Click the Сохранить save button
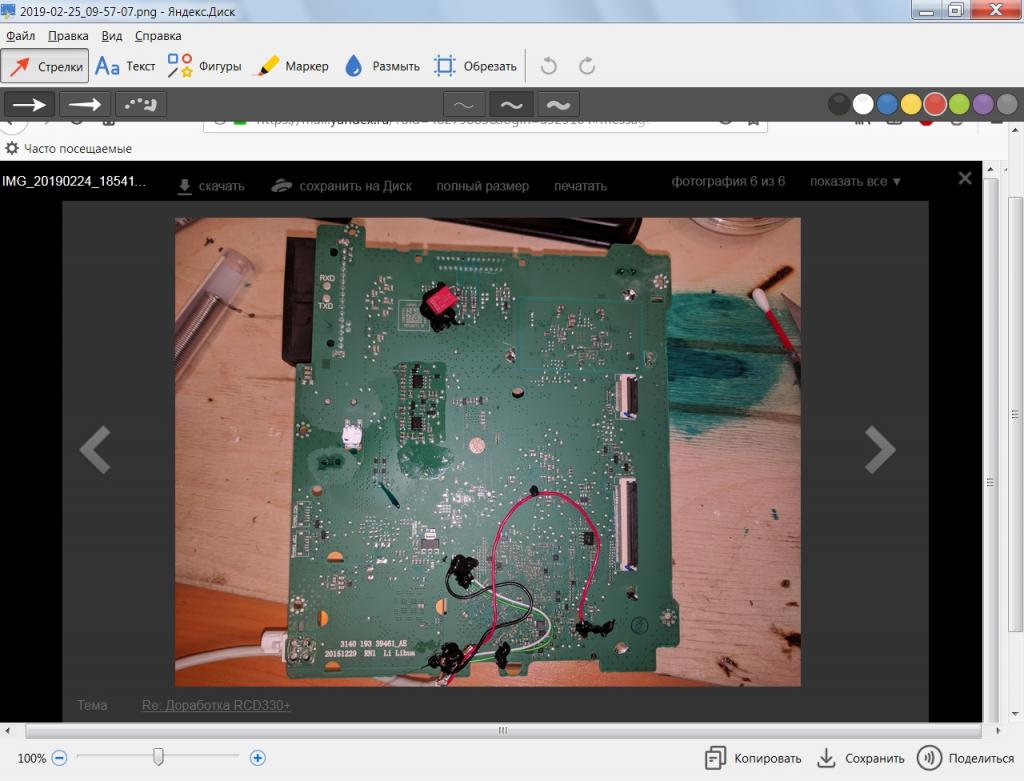This screenshot has width=1024, height=781. (861, 758)
